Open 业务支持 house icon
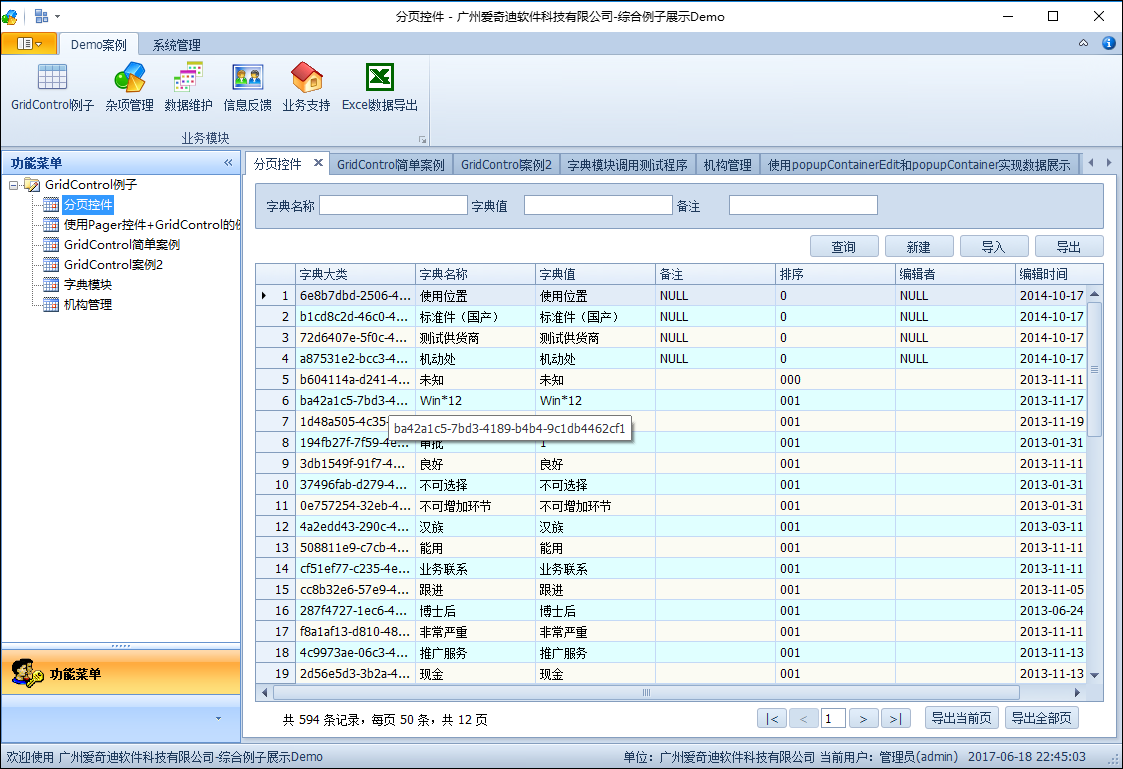1123x769 pixels. [x=306, y=87]
